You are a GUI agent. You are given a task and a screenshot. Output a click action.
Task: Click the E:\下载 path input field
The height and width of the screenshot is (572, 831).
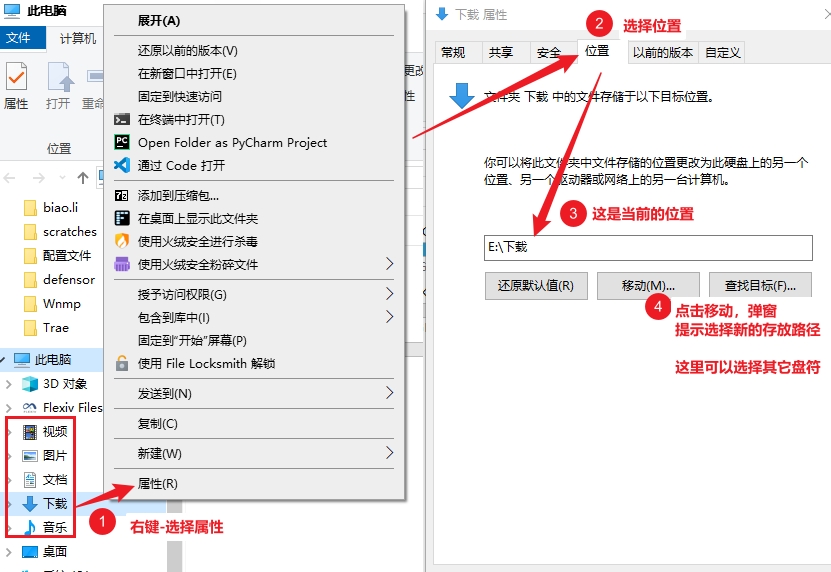click(x=648, y=247)
